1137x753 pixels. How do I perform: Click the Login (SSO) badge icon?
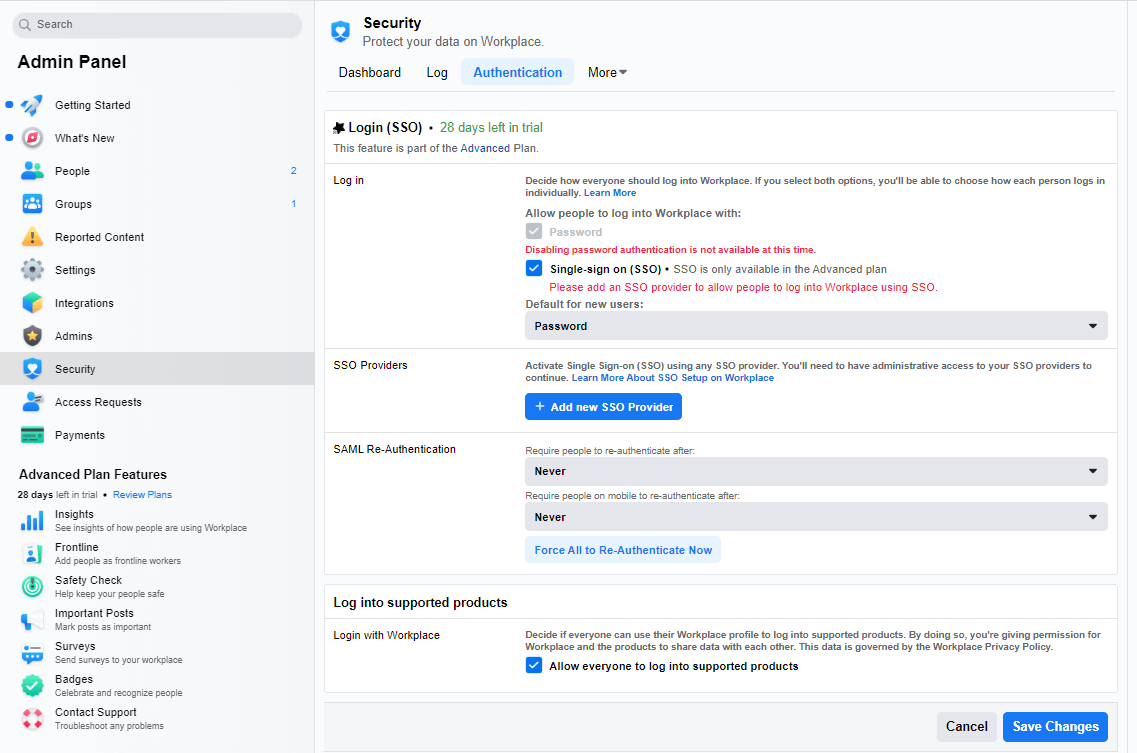click(339, 128)
